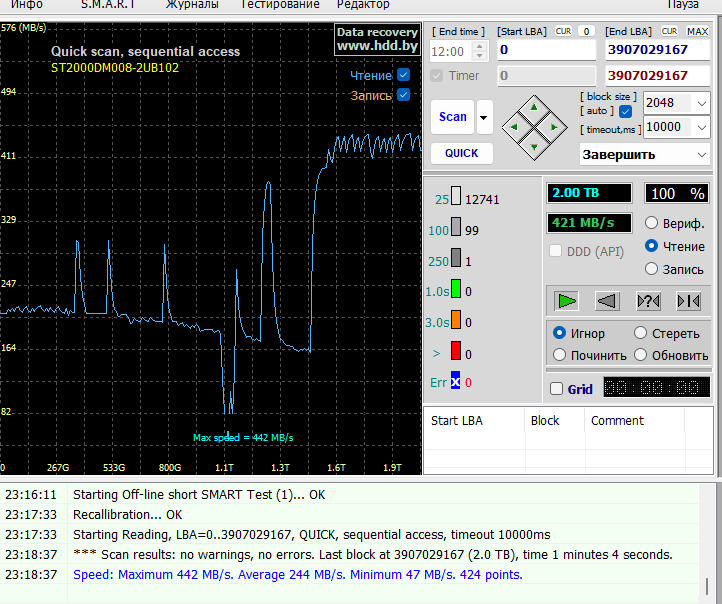This screenshot has height=604, width=722.
Task: Toggle the Запись graph checkbox
Action: (x=403, y=95)
